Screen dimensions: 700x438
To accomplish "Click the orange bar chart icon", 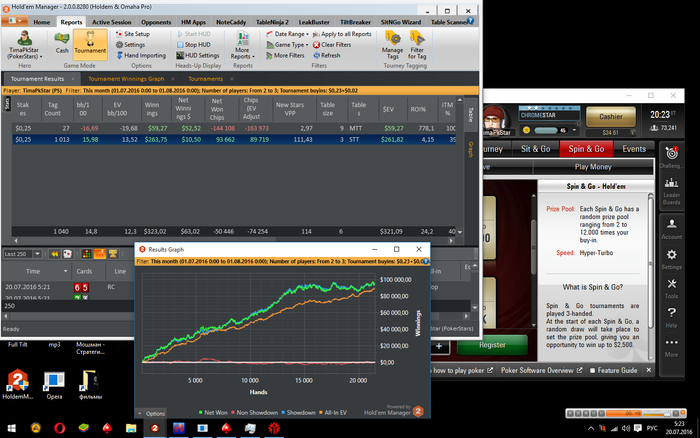I will [100, 254].
